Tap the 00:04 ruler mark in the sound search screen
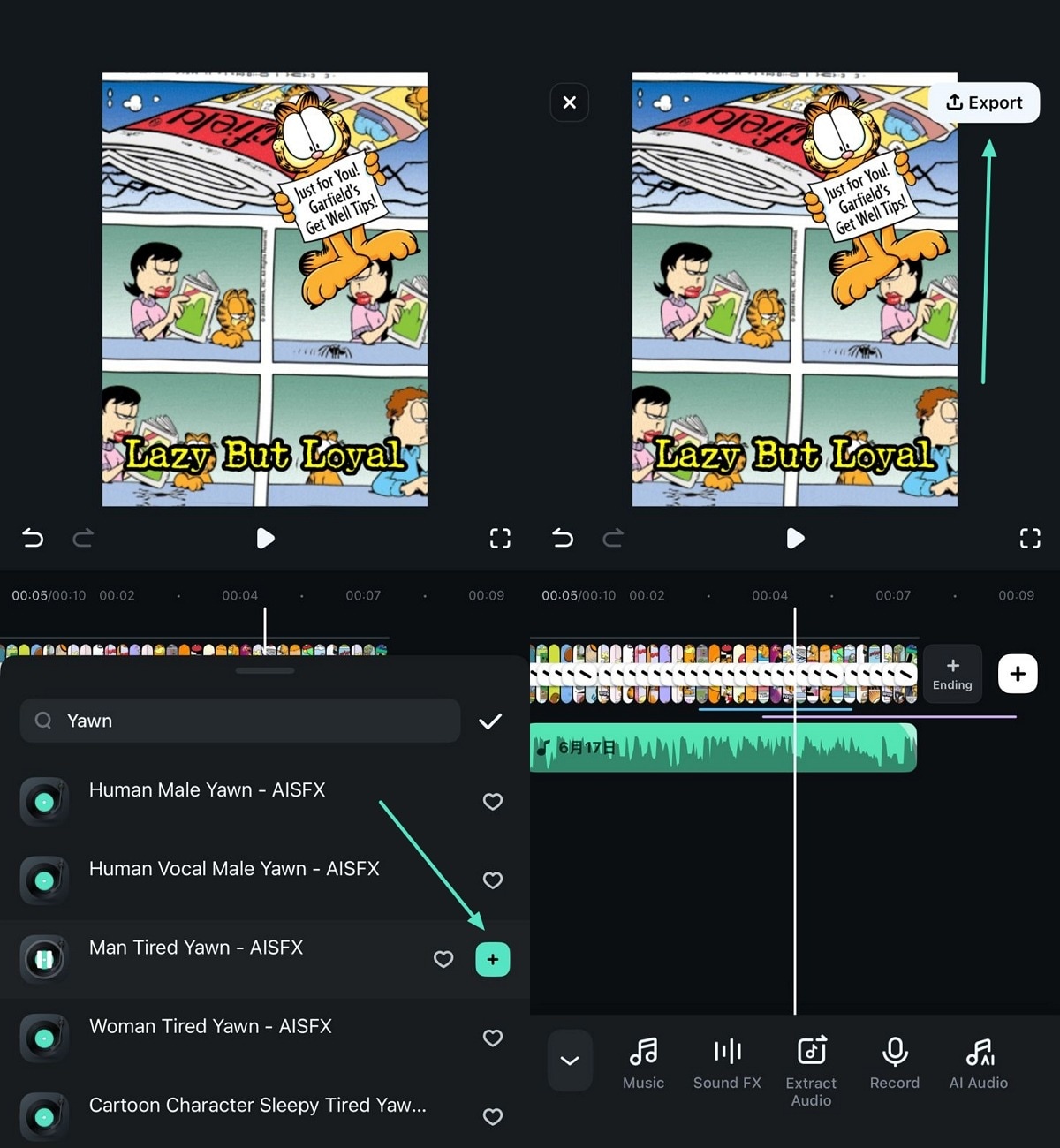1060x1148 pixels. tap(240, 595)
